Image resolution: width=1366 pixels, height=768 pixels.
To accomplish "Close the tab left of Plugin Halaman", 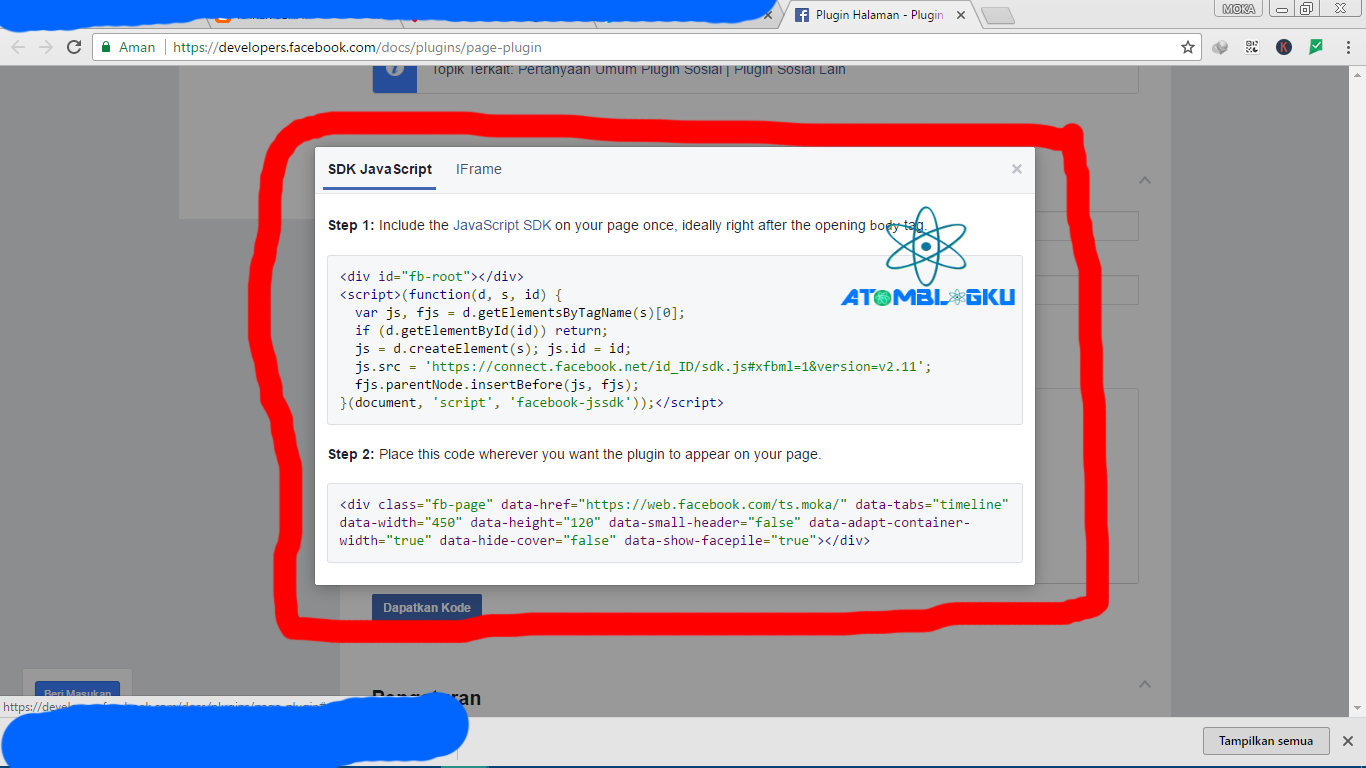I will (x=768, y=15).
